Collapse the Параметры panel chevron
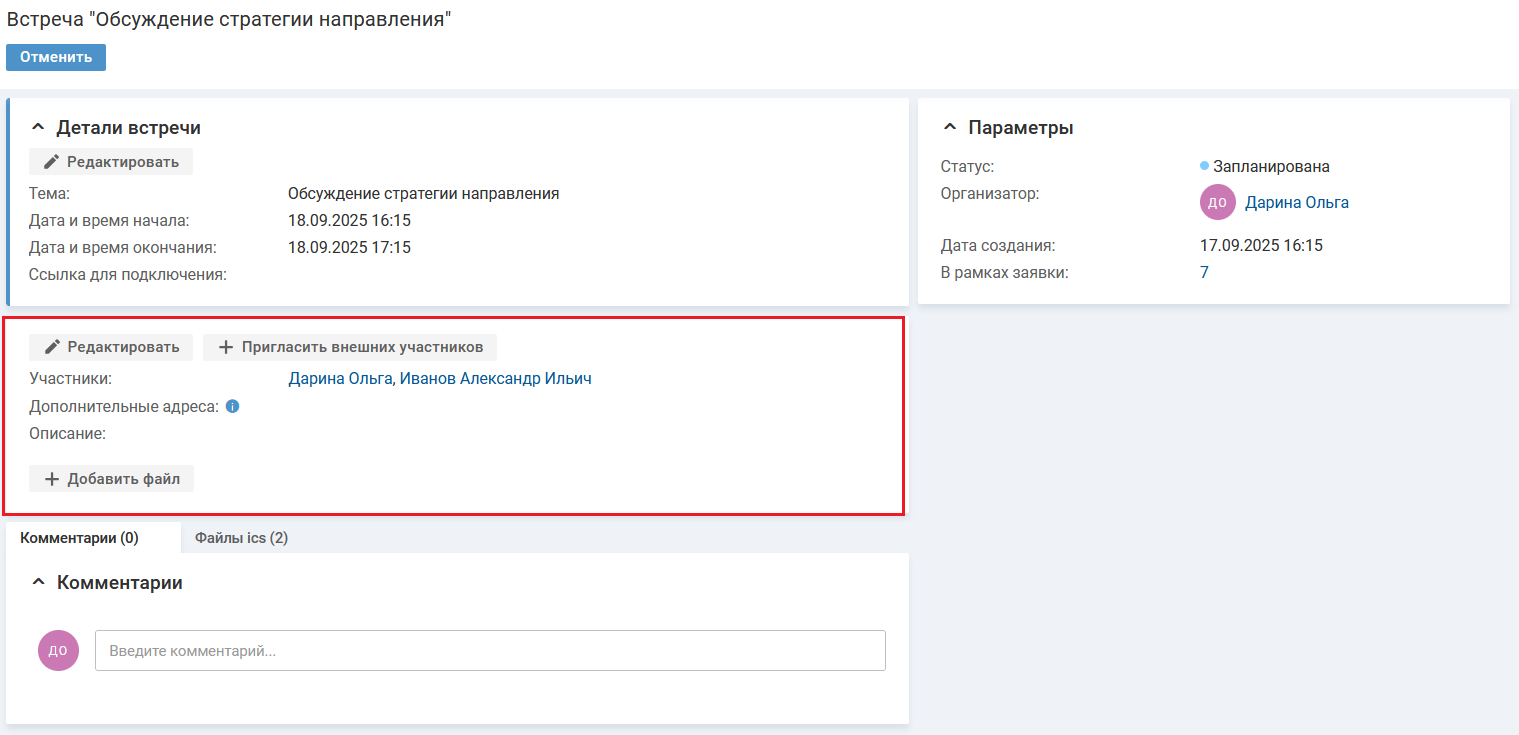 (x=950, y=128)
